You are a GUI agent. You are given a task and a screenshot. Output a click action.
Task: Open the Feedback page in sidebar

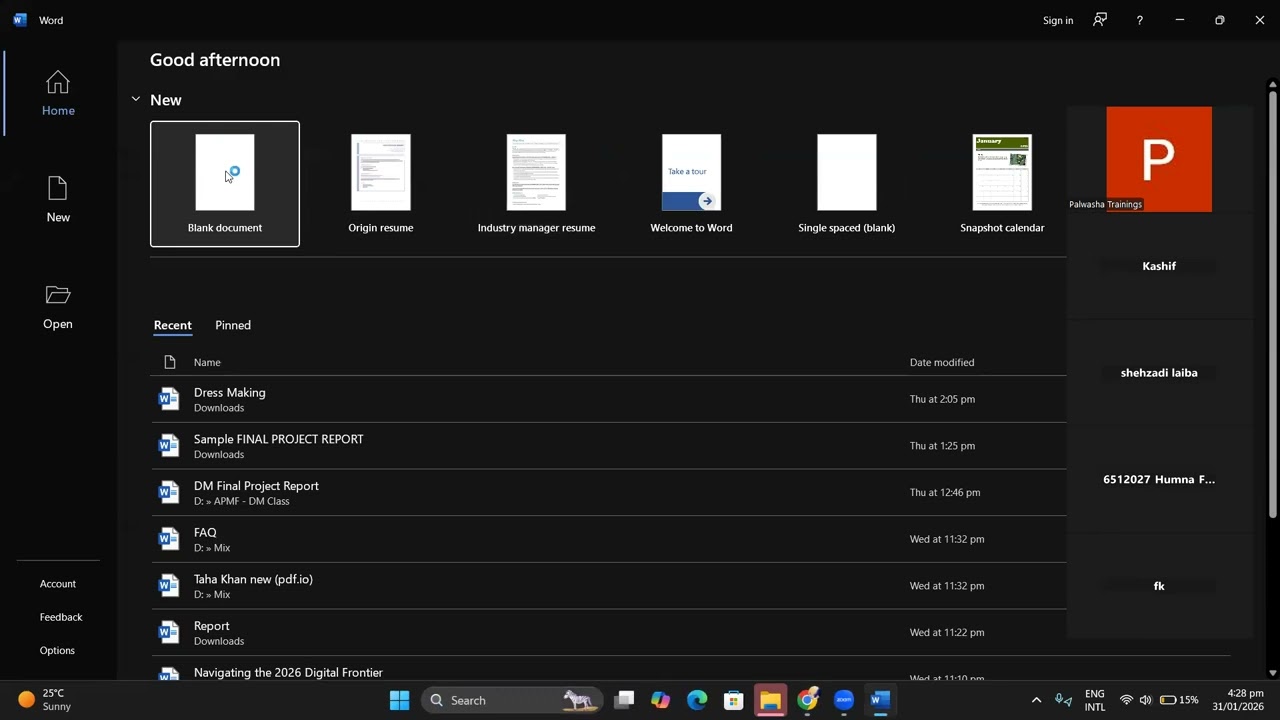coord(61,617)
